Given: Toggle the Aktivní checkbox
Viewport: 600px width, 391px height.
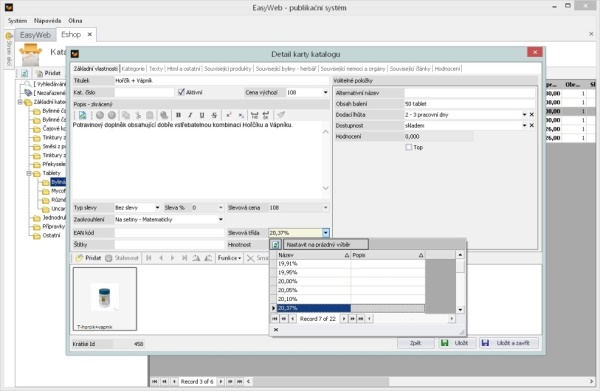Looking at the screenshot, I should click(181, 92).
